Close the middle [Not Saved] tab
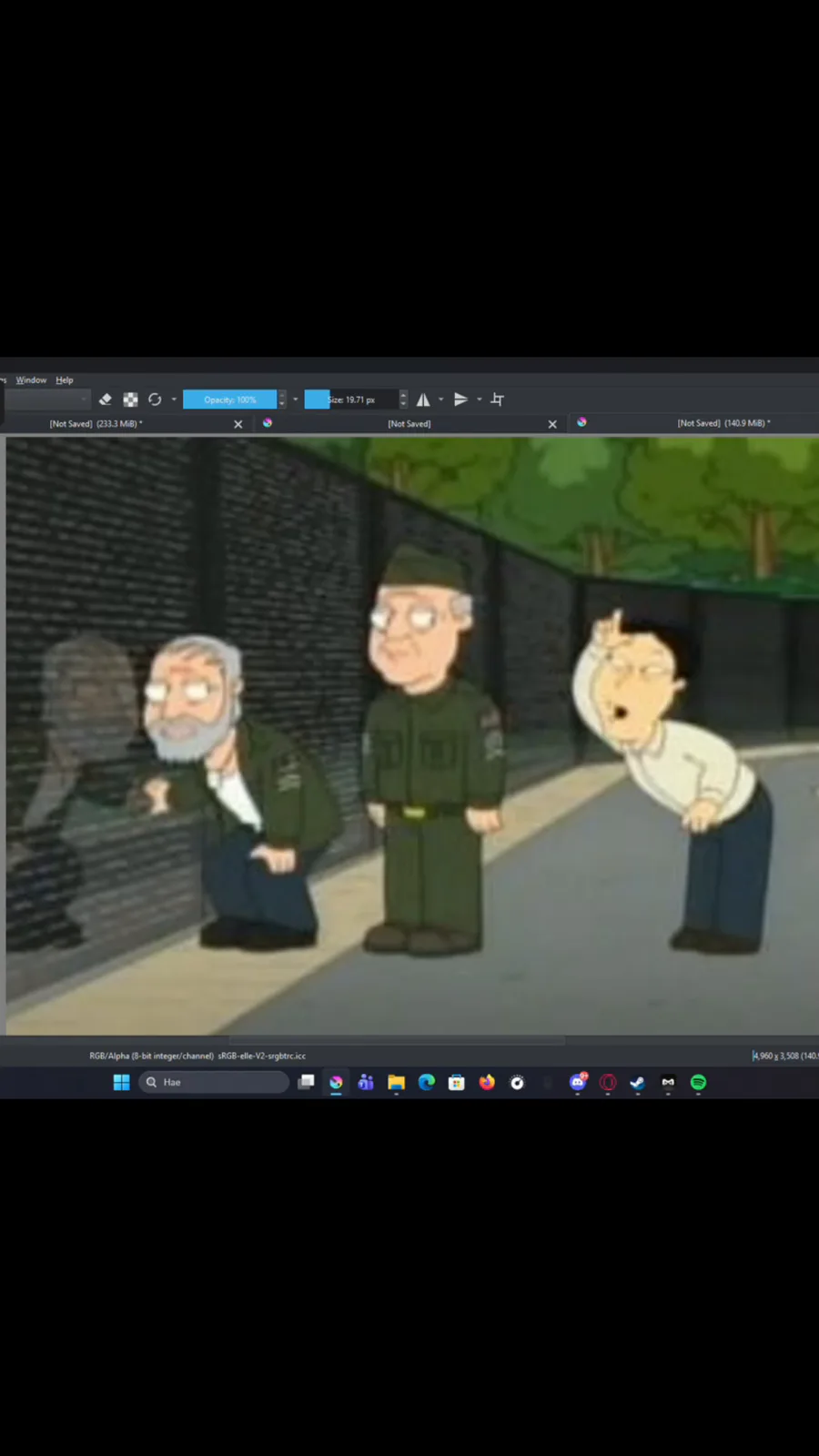Image resolution: width=819 pixels, height=1456 pixels. tap(552, 424)
